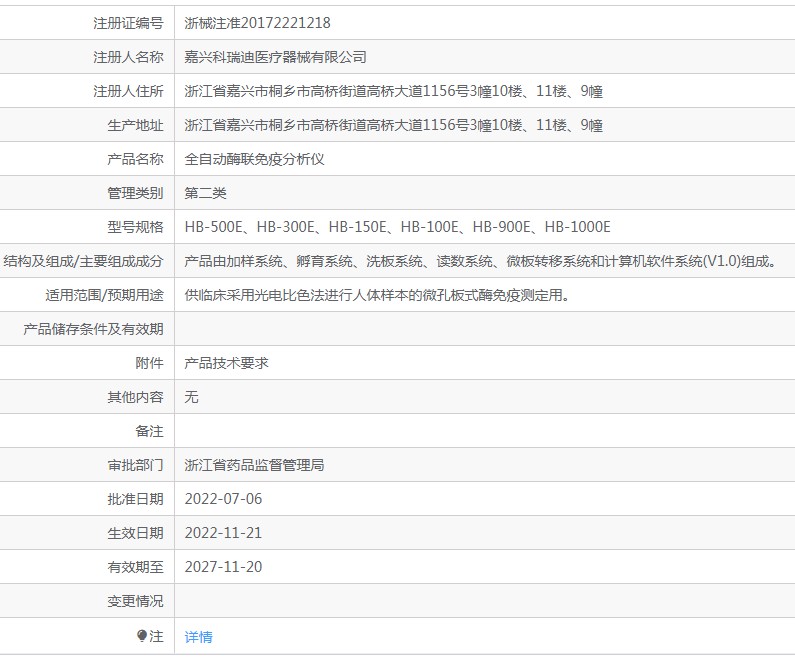Click the 其他内容 label
This screenshot has width=795, height=664.
click(x=135, y=397)
